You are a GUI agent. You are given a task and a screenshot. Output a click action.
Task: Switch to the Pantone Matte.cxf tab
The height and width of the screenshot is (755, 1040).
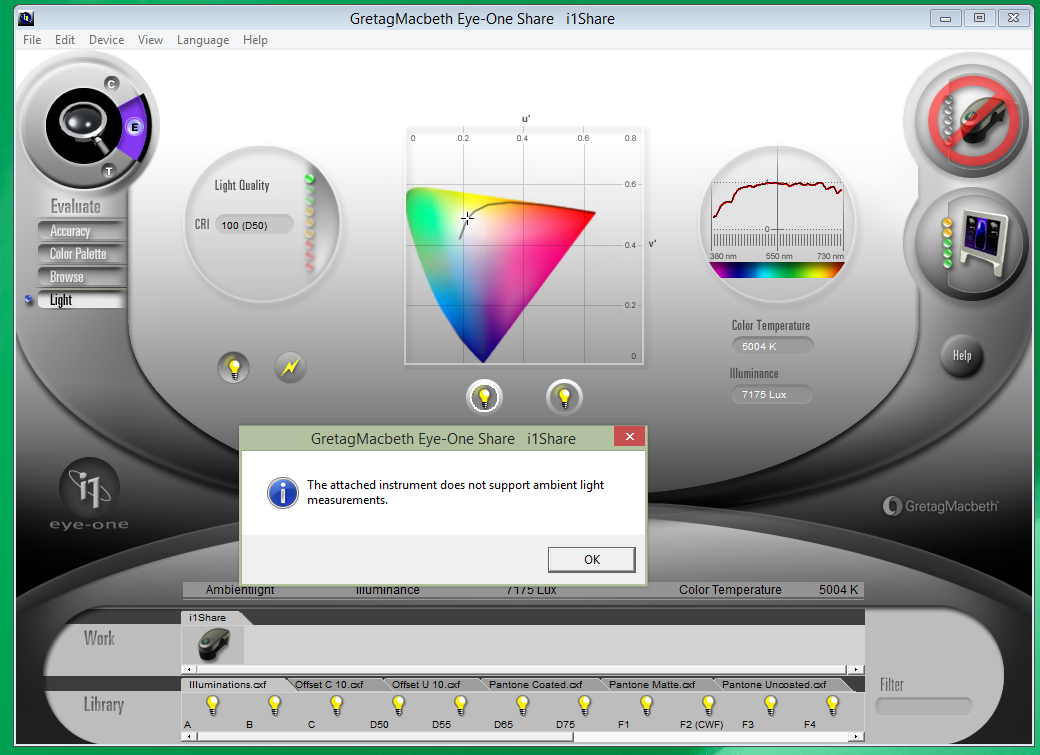pyautogui.click(x=655, y=684)
